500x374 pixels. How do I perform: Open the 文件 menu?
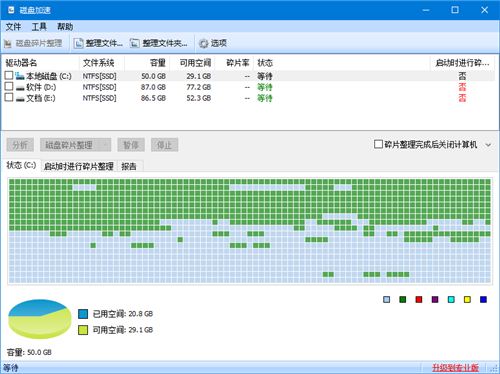14,27
